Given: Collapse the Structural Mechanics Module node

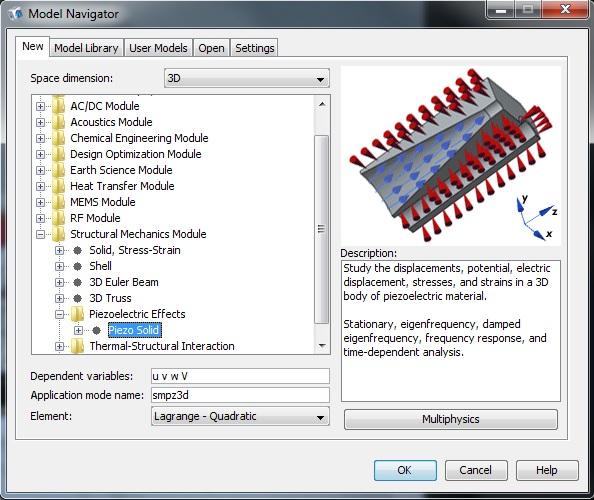Looking at the screenshot, I should 41,234.
